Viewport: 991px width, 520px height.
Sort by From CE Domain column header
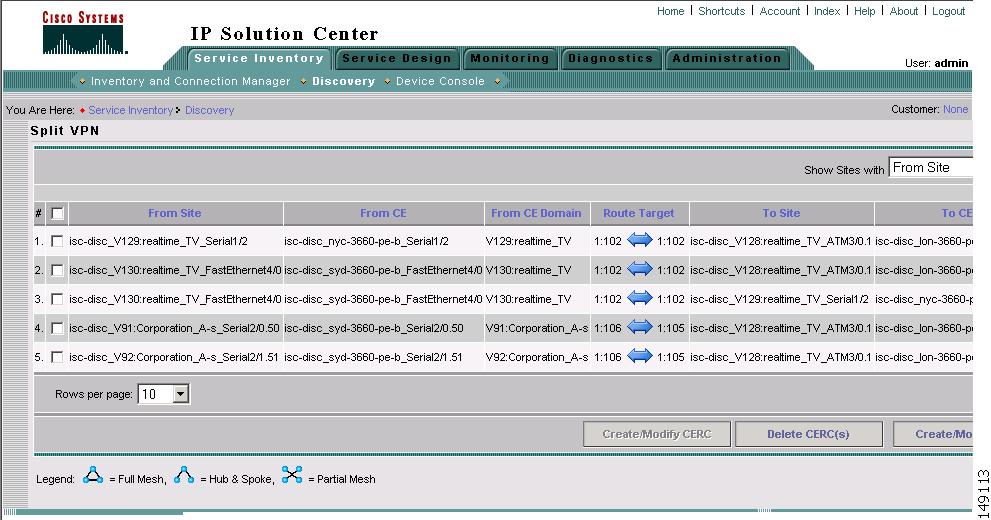pos(536,214)
